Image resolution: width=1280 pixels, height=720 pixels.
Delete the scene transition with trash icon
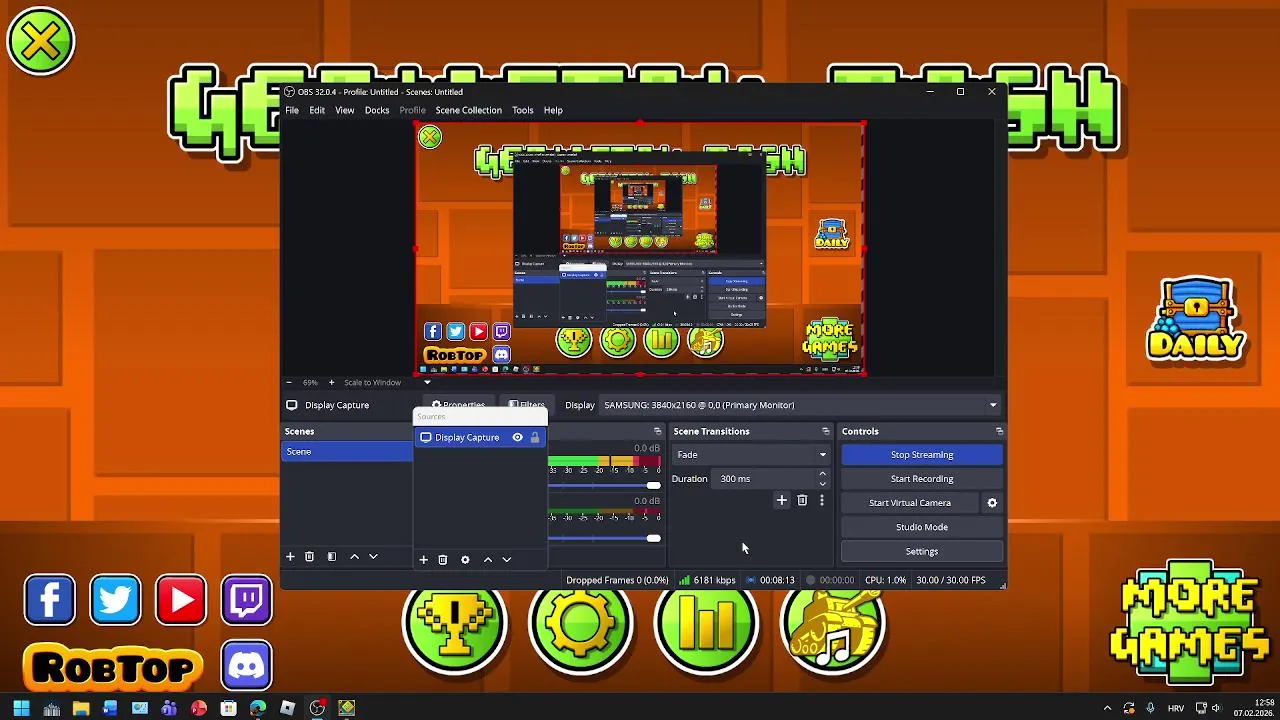click(802, 500)
